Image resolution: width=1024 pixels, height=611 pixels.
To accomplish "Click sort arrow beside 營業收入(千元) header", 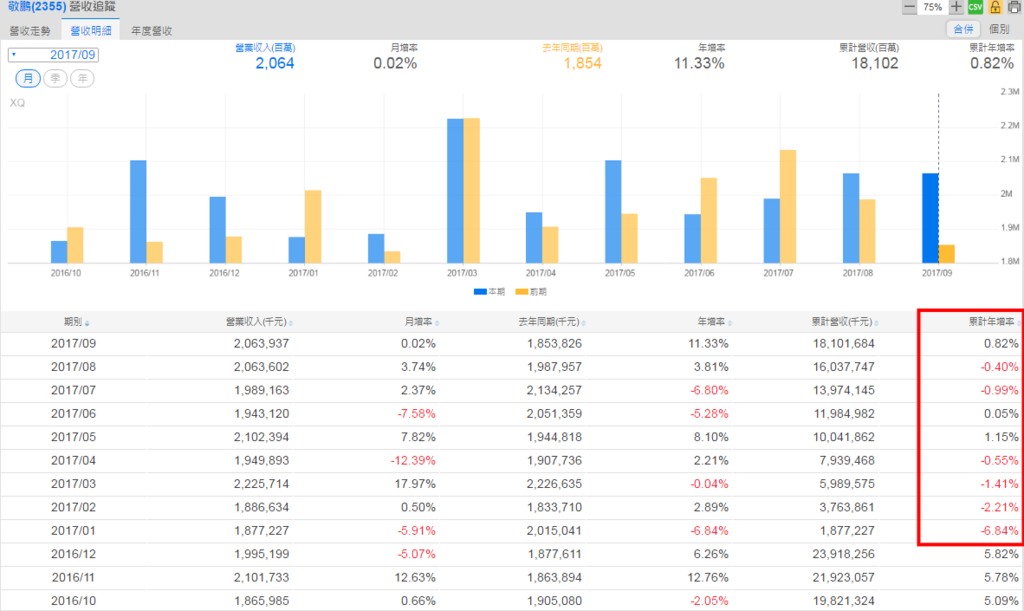I will tap(291, 322).
